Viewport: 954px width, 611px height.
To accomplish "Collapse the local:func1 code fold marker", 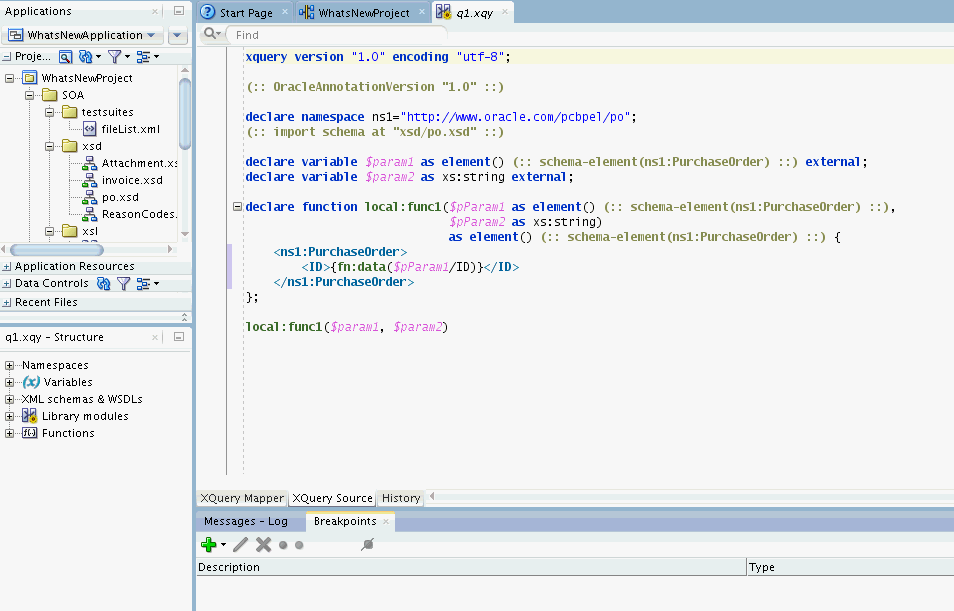I will tap(237, 207).
